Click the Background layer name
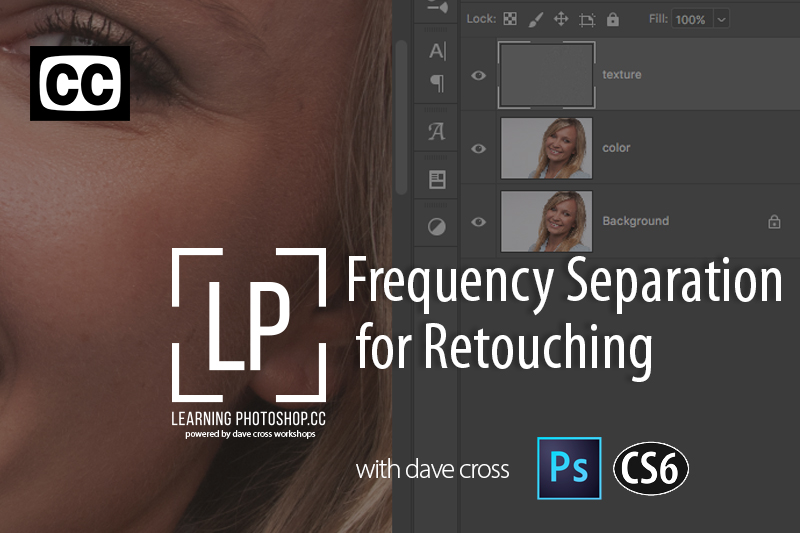Screen dimensions: 800x533 (x=635, y=221)
